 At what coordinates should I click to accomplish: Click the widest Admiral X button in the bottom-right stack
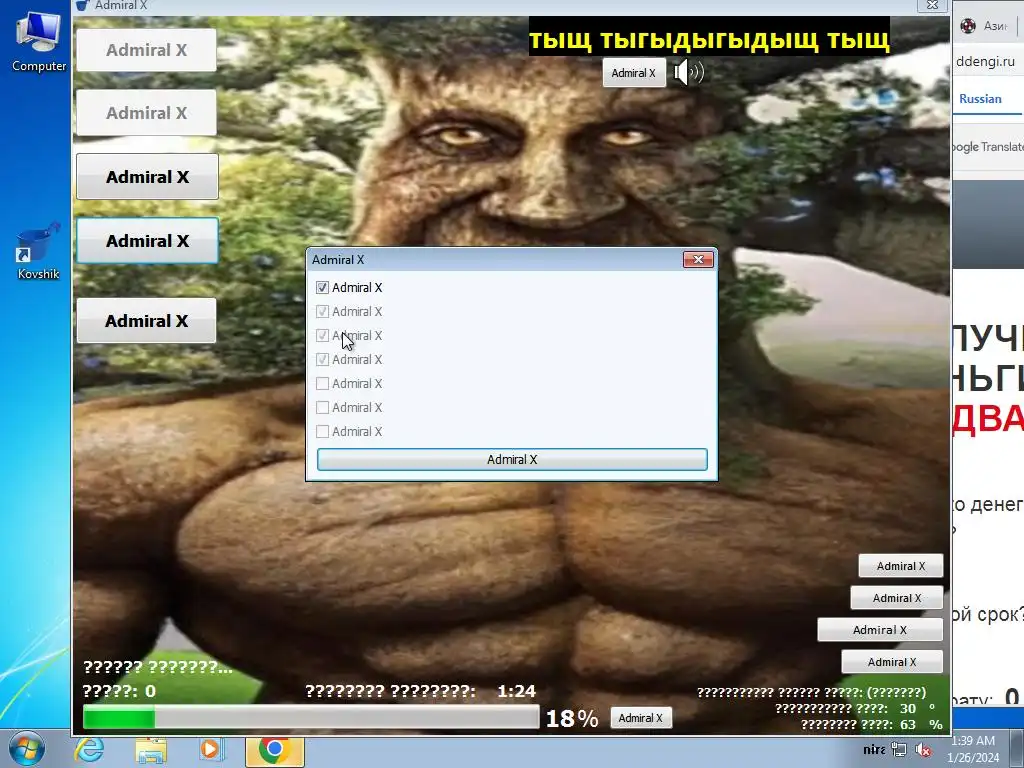(880, 630)
